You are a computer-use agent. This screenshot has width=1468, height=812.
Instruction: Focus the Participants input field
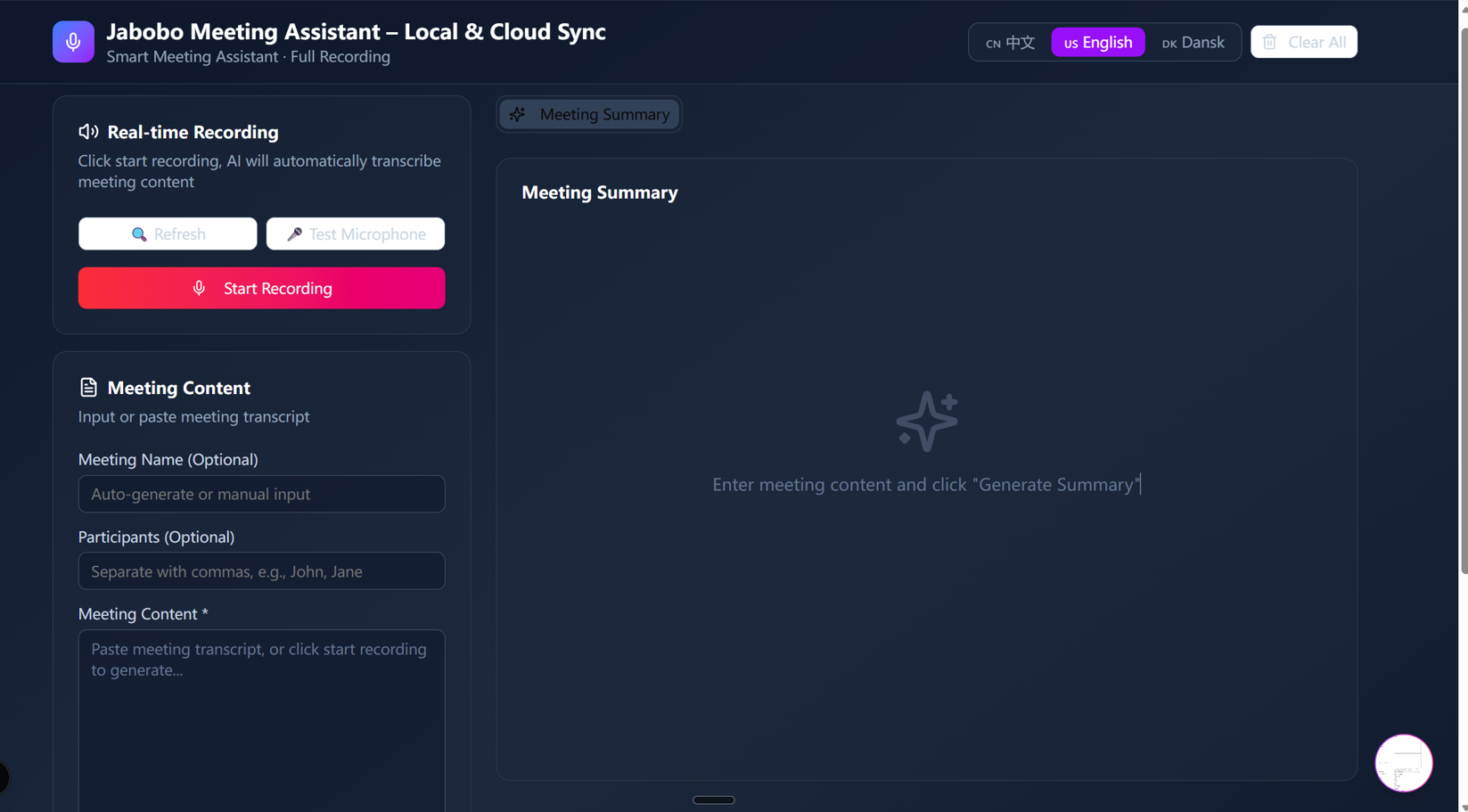(262, 571)
